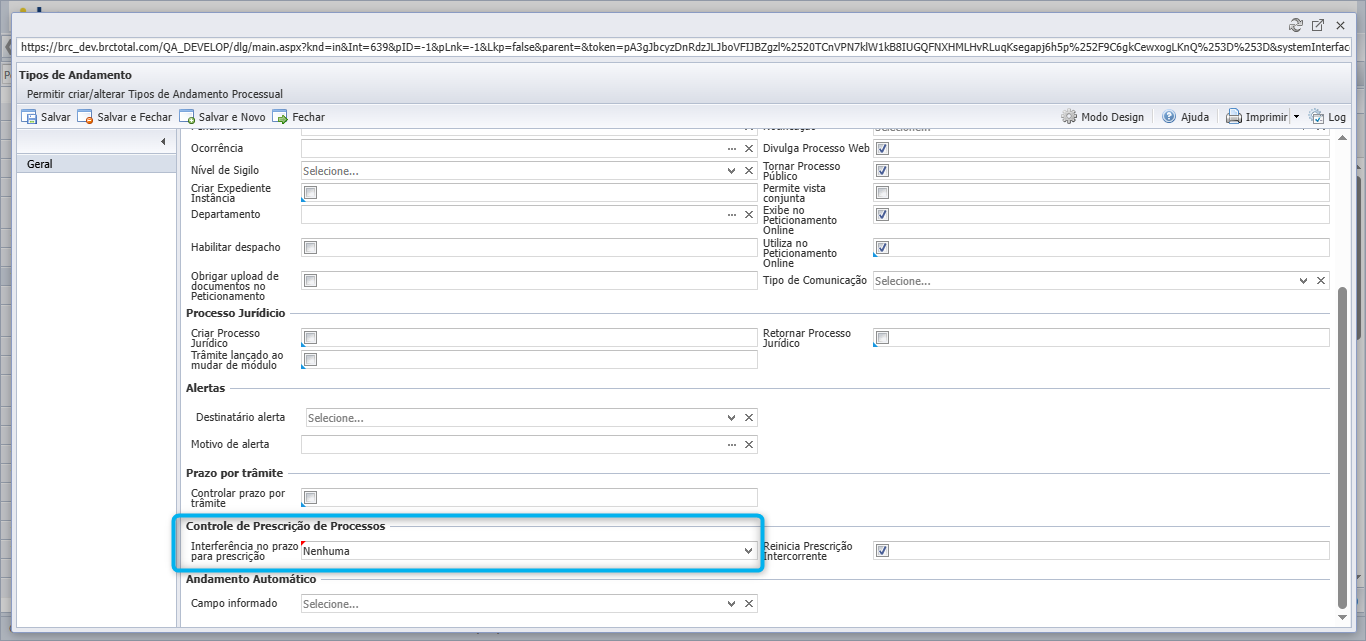Open Motivo de alerta lookup ellipsis
This screenshot has height=641, width=1366.
click(x=731, y=444)
